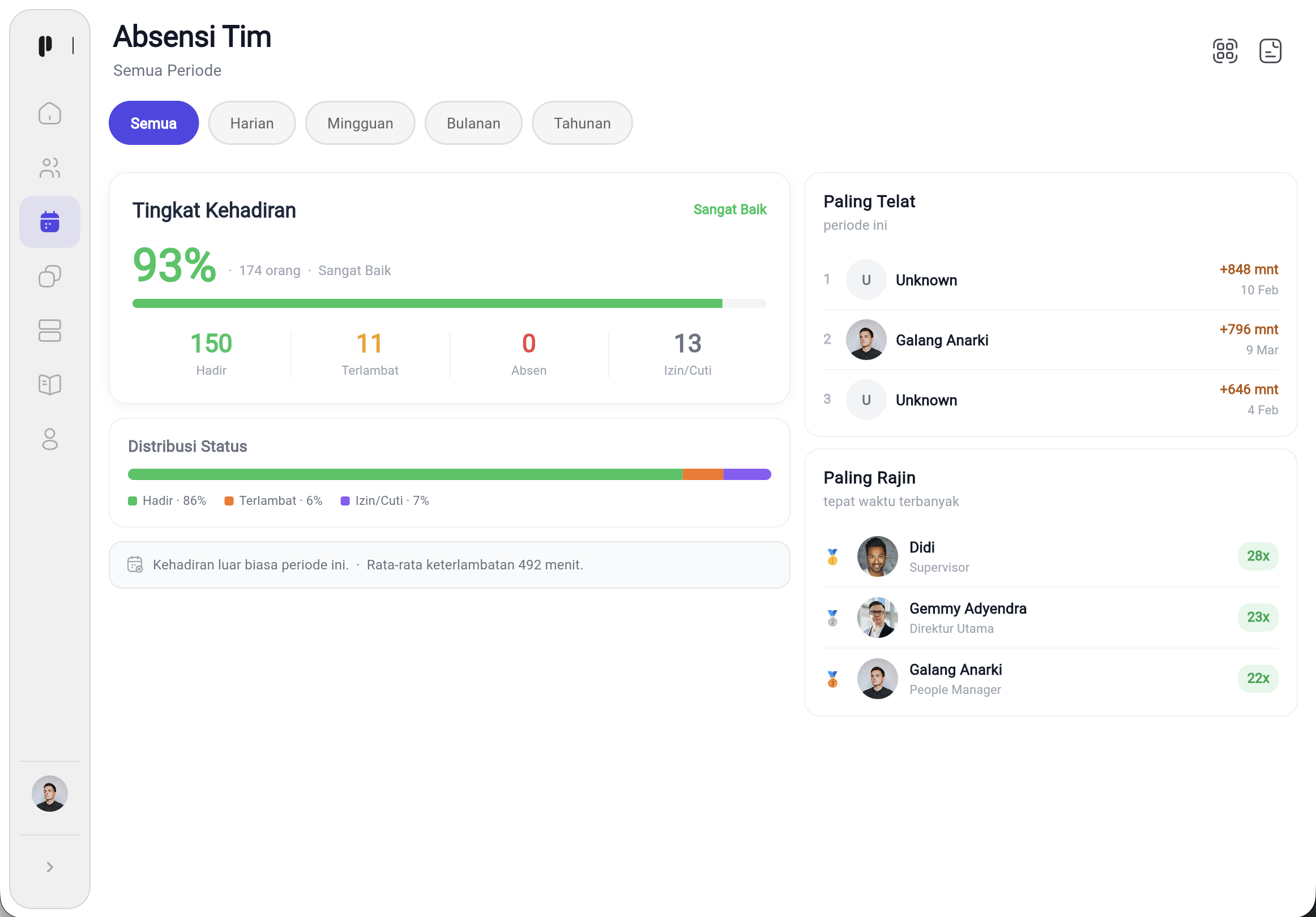Switch to the Tahunan tab
This screenshot has width=1316, height=917.
click(582, 123)
